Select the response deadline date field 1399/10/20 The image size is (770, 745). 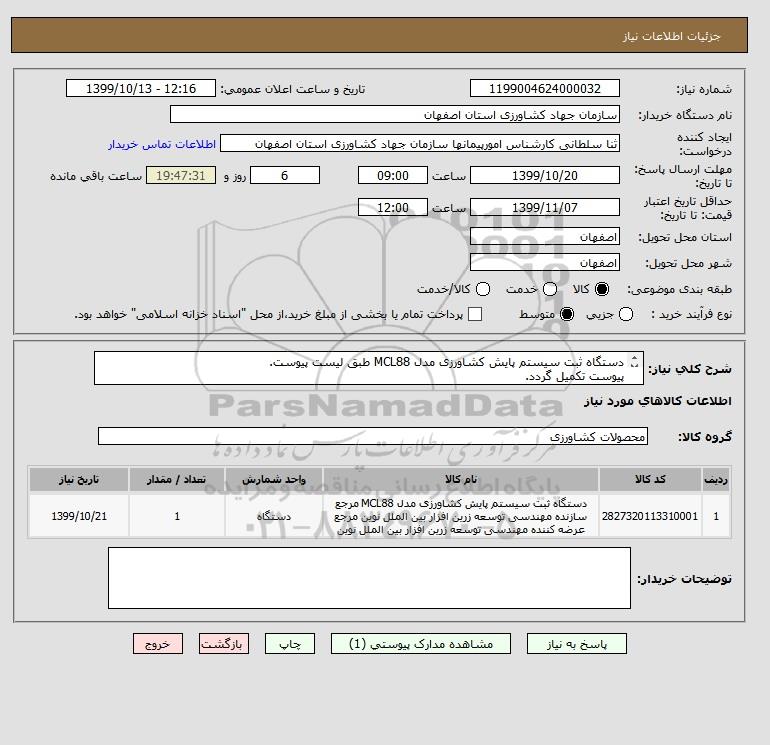(545, 175)
